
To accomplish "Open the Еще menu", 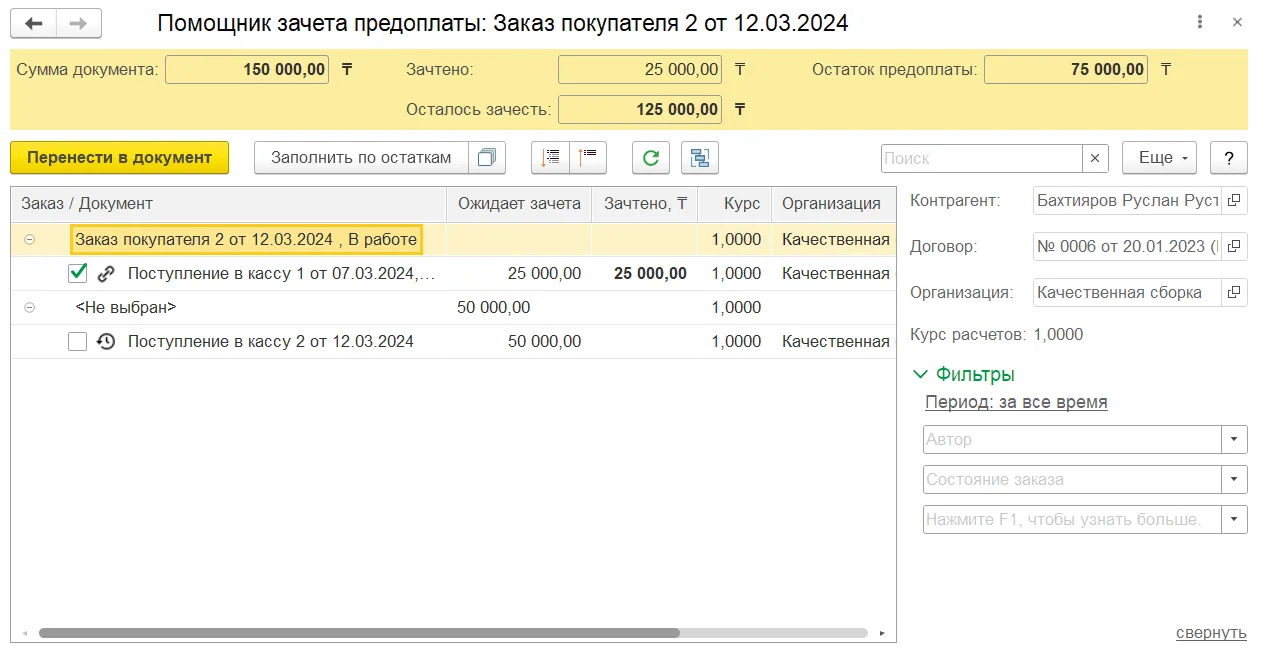I will click(1159, 157).
